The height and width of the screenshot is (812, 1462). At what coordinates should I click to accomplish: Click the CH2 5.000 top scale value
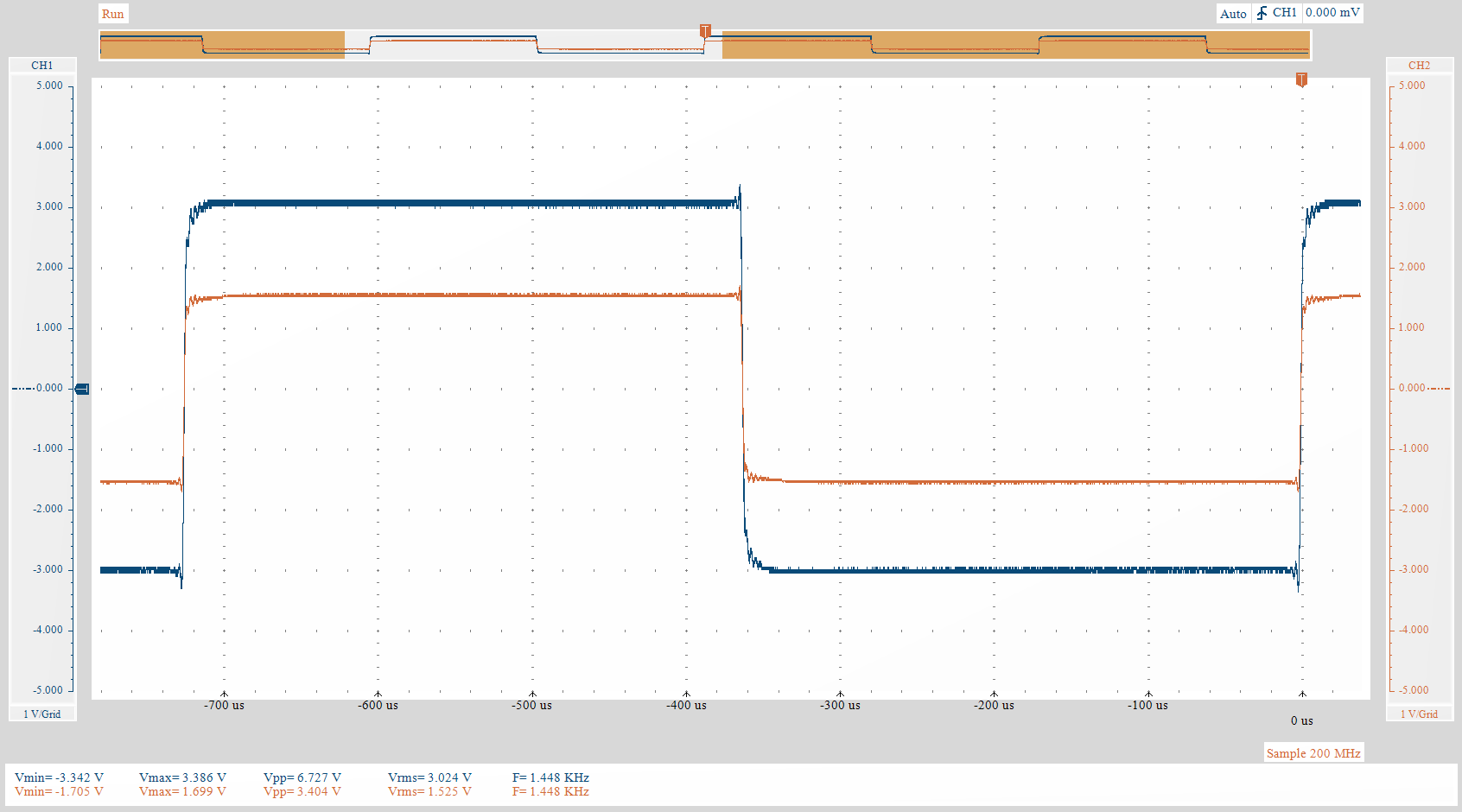pyautogui.click(x=1412, y=86)
